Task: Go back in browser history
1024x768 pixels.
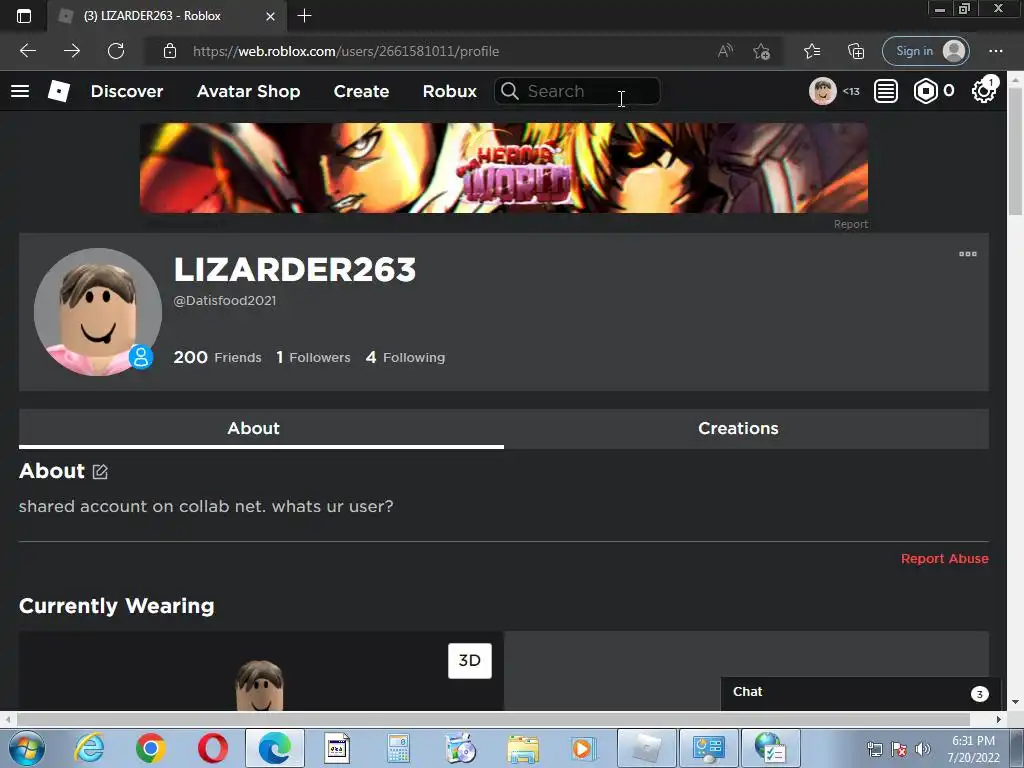Action: [28, 51]
